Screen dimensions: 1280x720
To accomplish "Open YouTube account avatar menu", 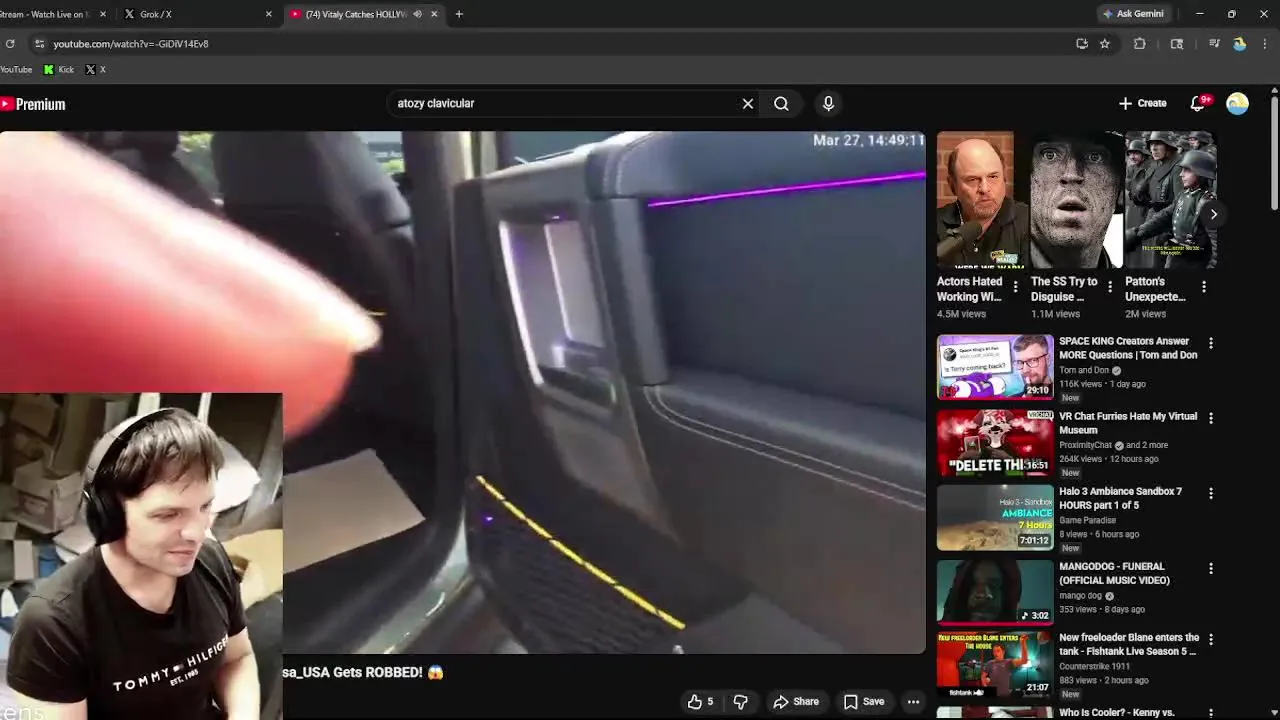I will click(x=1237, y=104).
